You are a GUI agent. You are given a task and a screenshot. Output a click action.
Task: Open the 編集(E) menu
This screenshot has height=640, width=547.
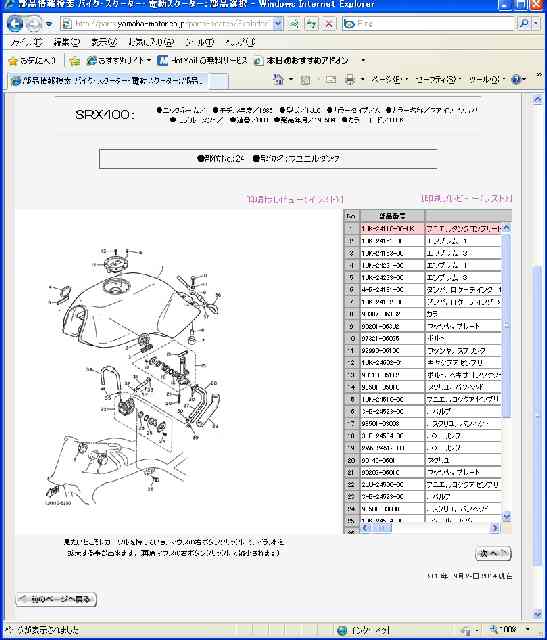tap(66, 42)
